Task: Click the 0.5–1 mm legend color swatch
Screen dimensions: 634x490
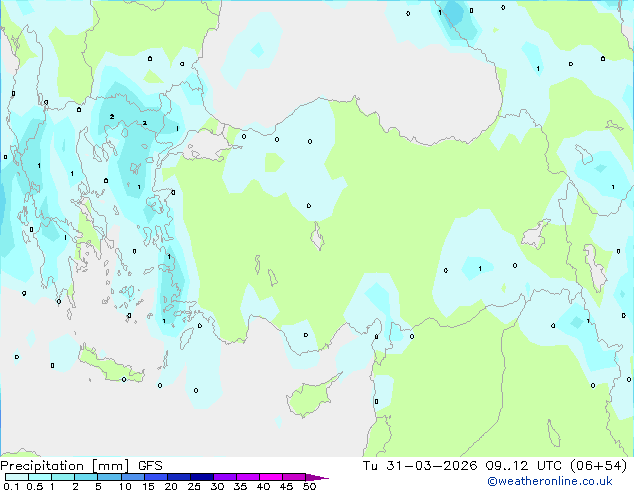Action: [x=40, y=477]
